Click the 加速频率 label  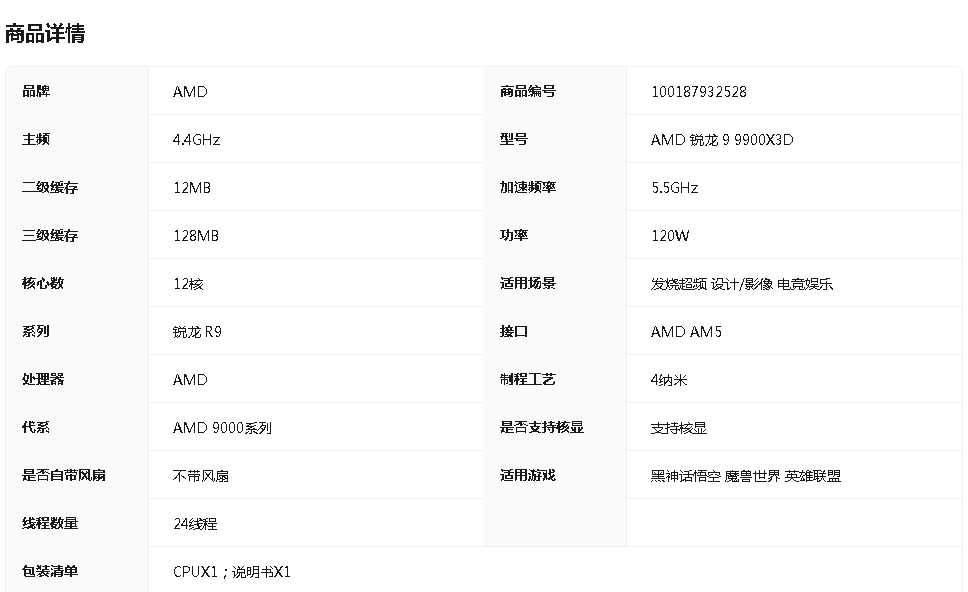pos(528,188)
